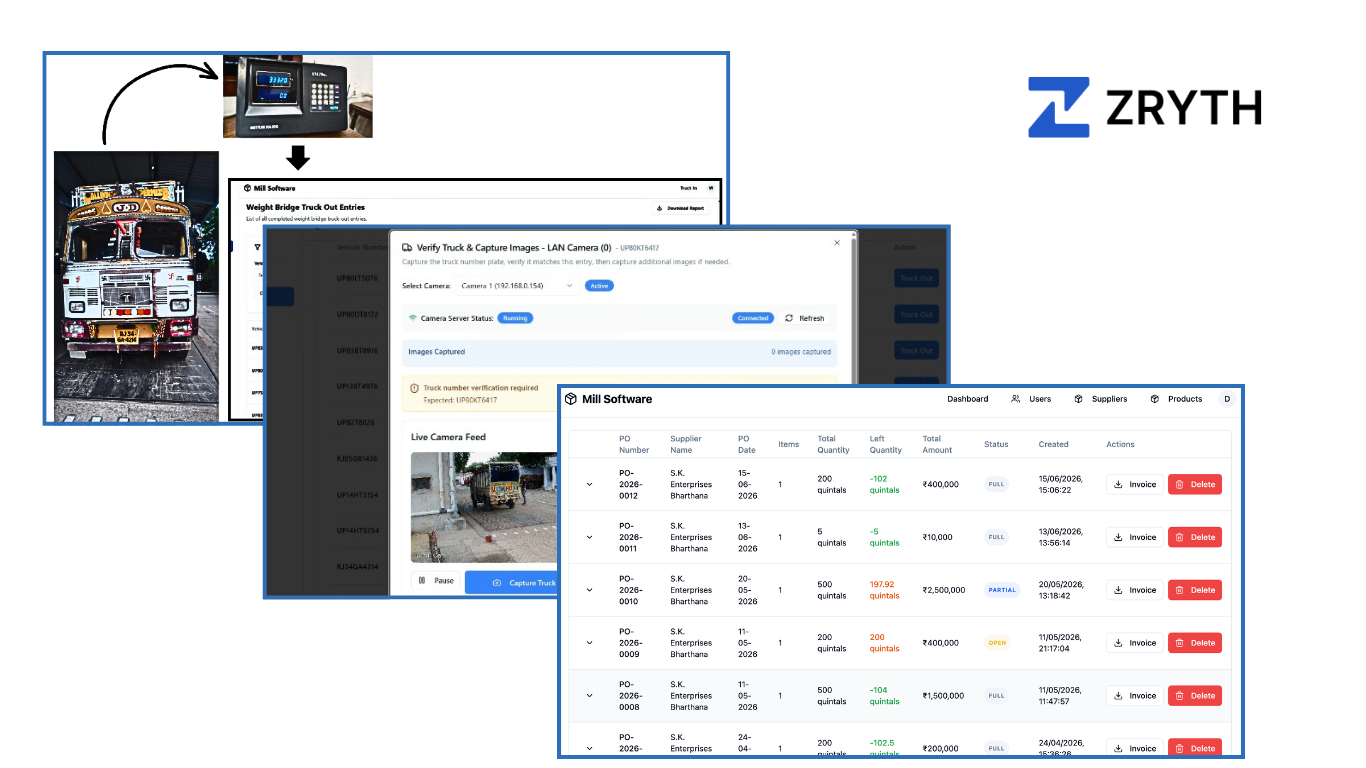Screen dimensions: 1366x768
Task: Expand row PO-2026-0009
Action: [589, 643]
